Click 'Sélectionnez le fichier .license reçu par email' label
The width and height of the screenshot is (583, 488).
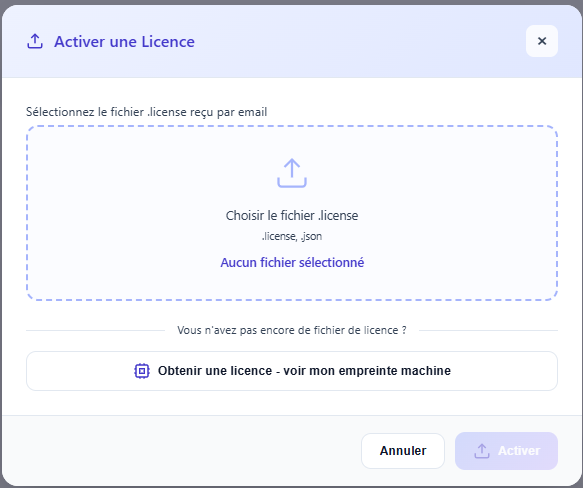[x=146, y=112]
